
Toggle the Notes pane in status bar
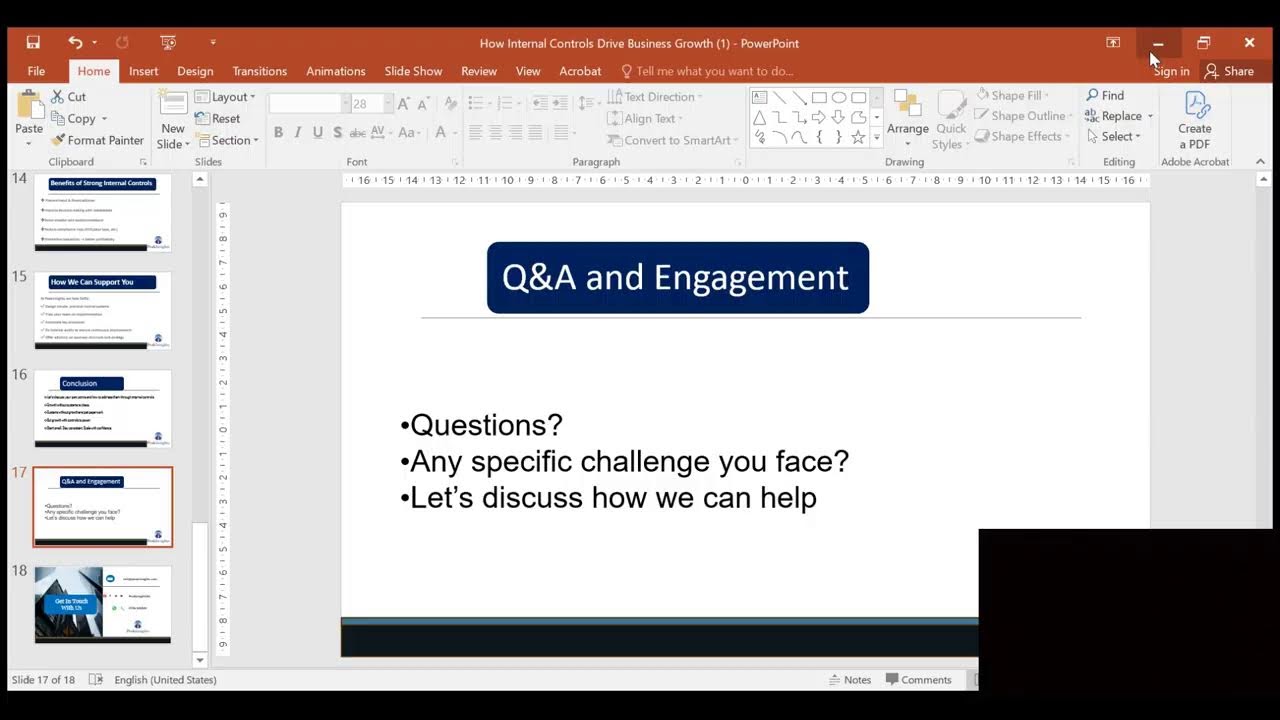pos(850,680)
